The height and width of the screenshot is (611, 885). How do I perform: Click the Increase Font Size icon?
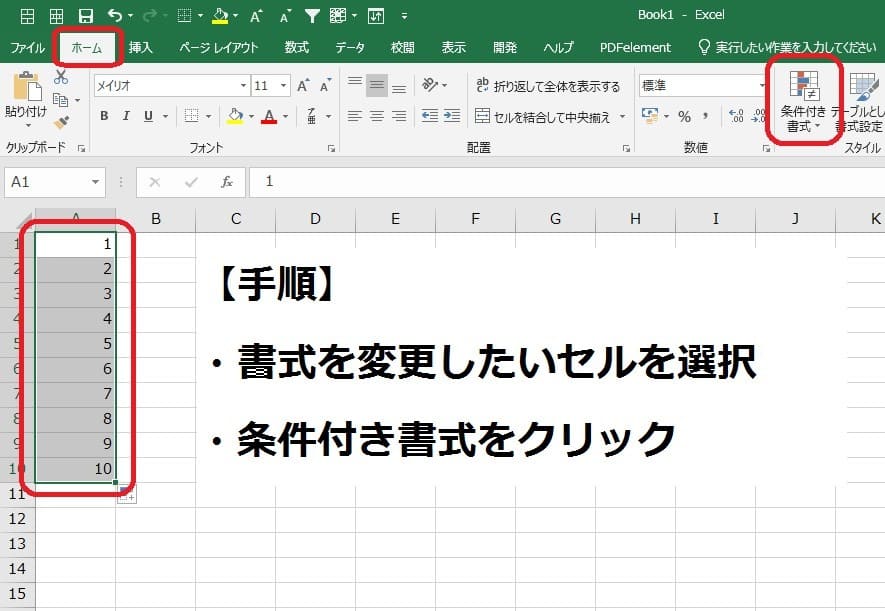point(302,85)
